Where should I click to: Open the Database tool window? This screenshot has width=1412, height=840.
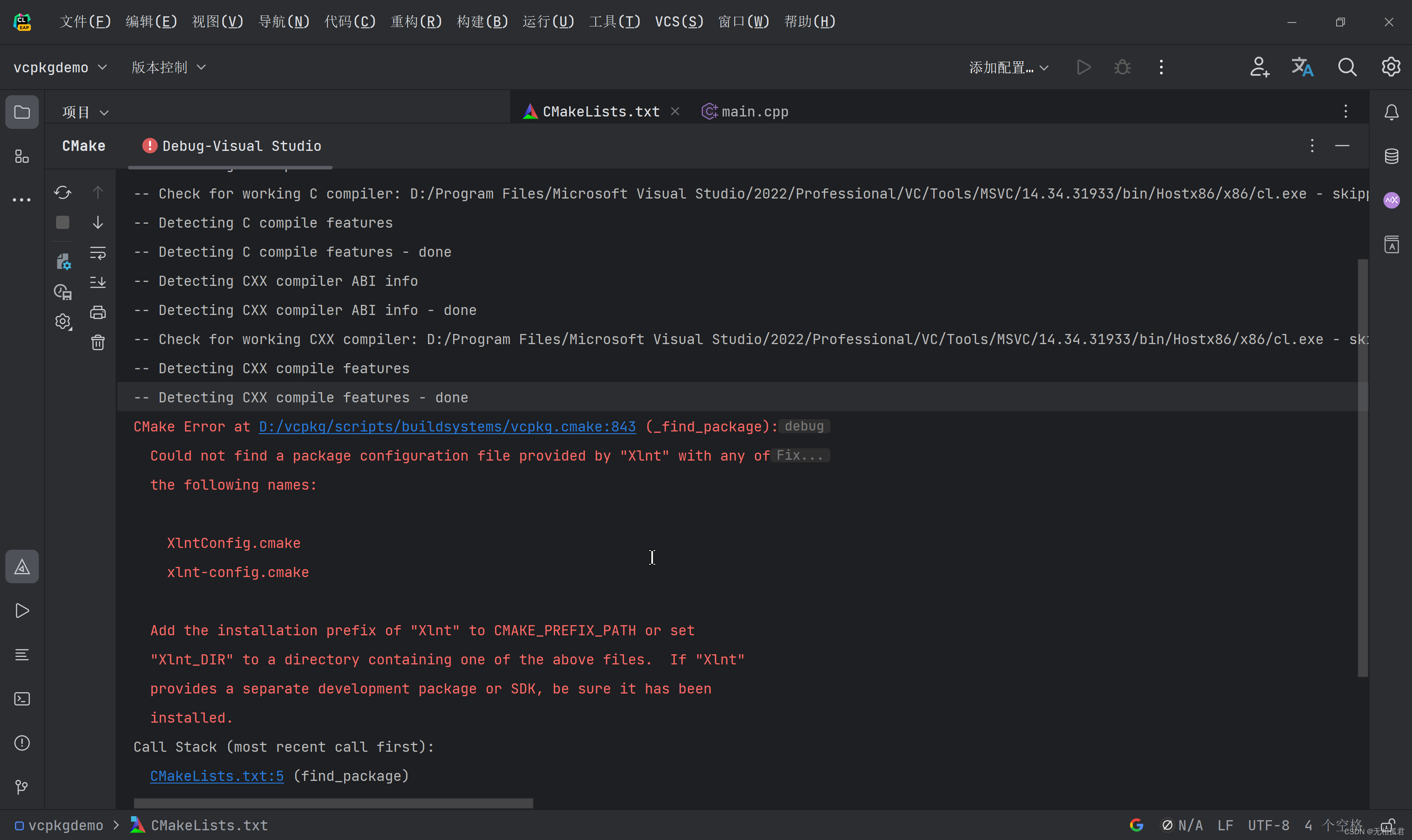click(1391, 156)
